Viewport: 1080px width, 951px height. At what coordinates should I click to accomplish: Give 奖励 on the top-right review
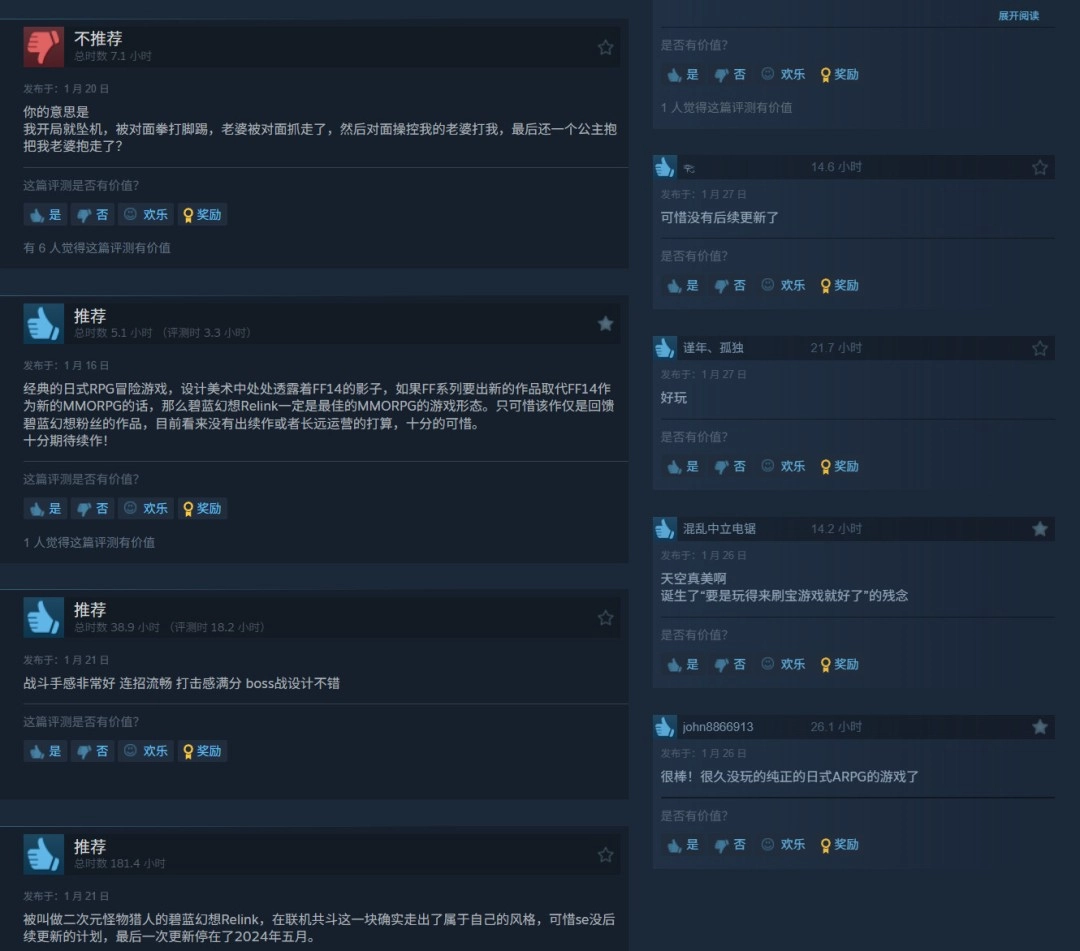840,75
